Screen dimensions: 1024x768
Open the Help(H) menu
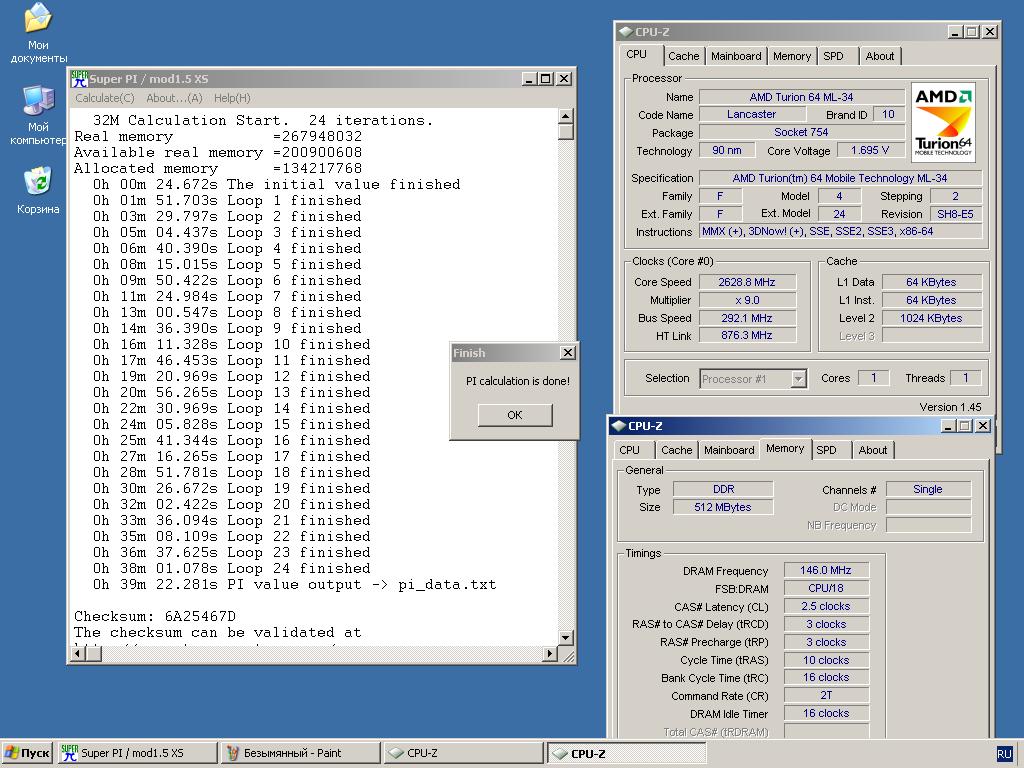click(232, 98)
